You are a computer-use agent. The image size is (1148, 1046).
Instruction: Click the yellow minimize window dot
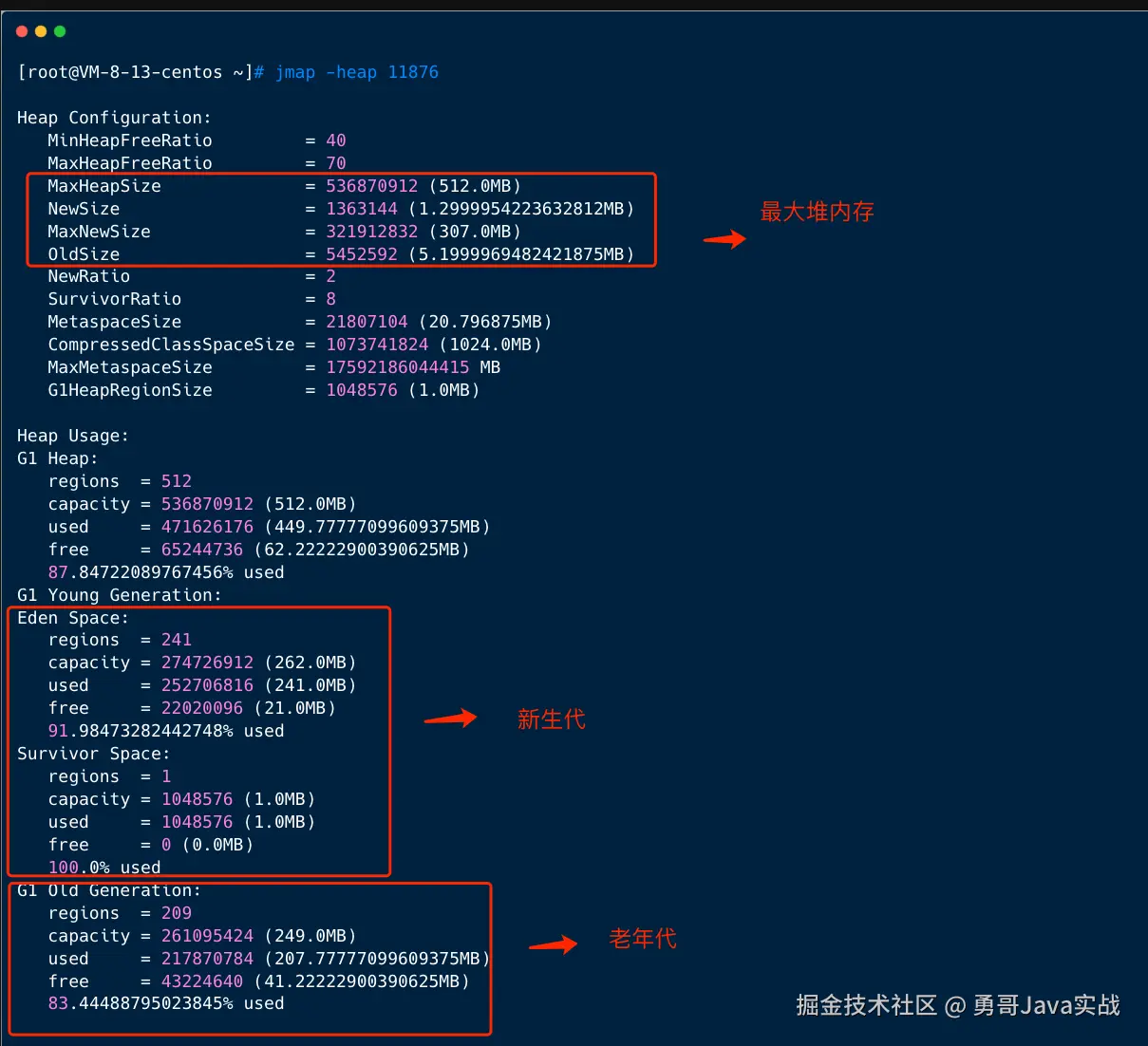[41, 31]
